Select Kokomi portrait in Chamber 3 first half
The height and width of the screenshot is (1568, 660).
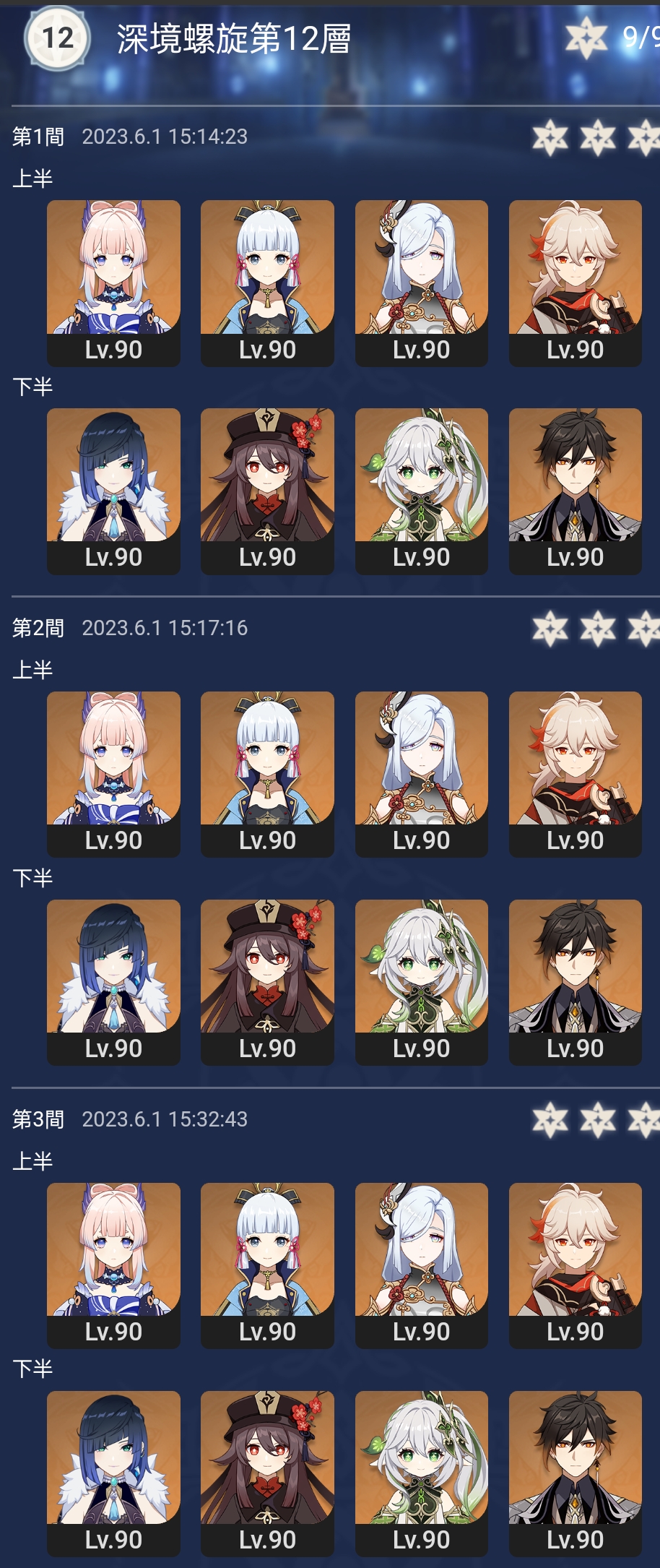tap(113, 1266)
